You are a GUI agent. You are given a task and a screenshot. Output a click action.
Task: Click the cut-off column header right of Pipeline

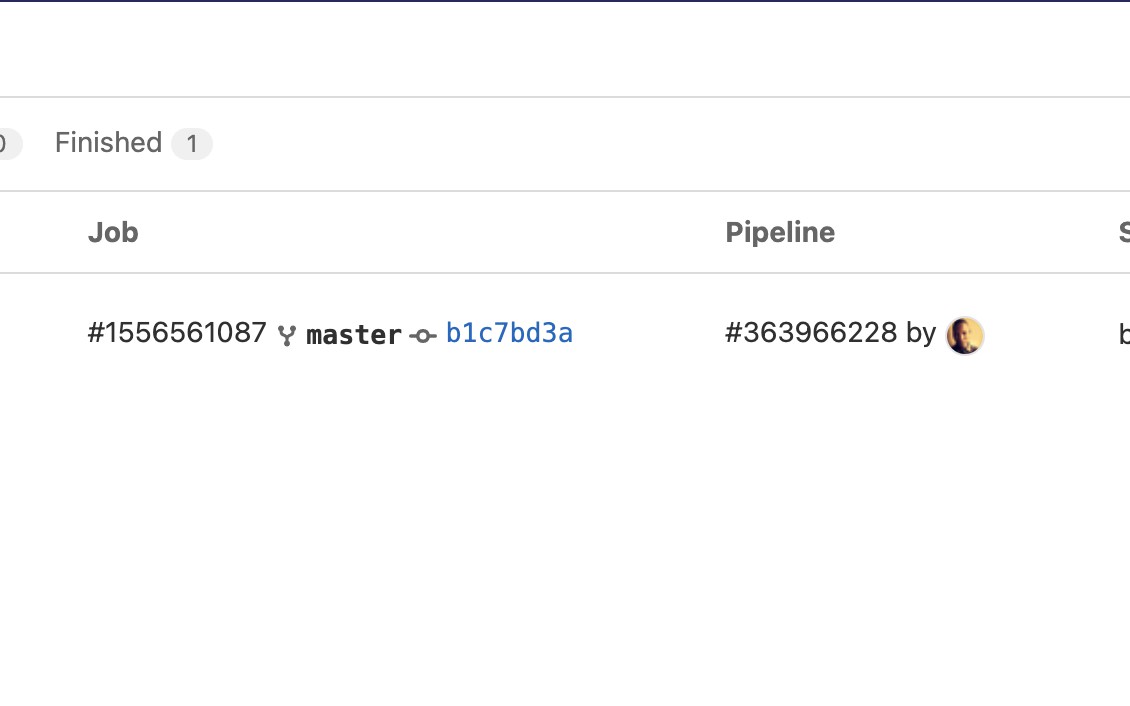(1123, 232)
